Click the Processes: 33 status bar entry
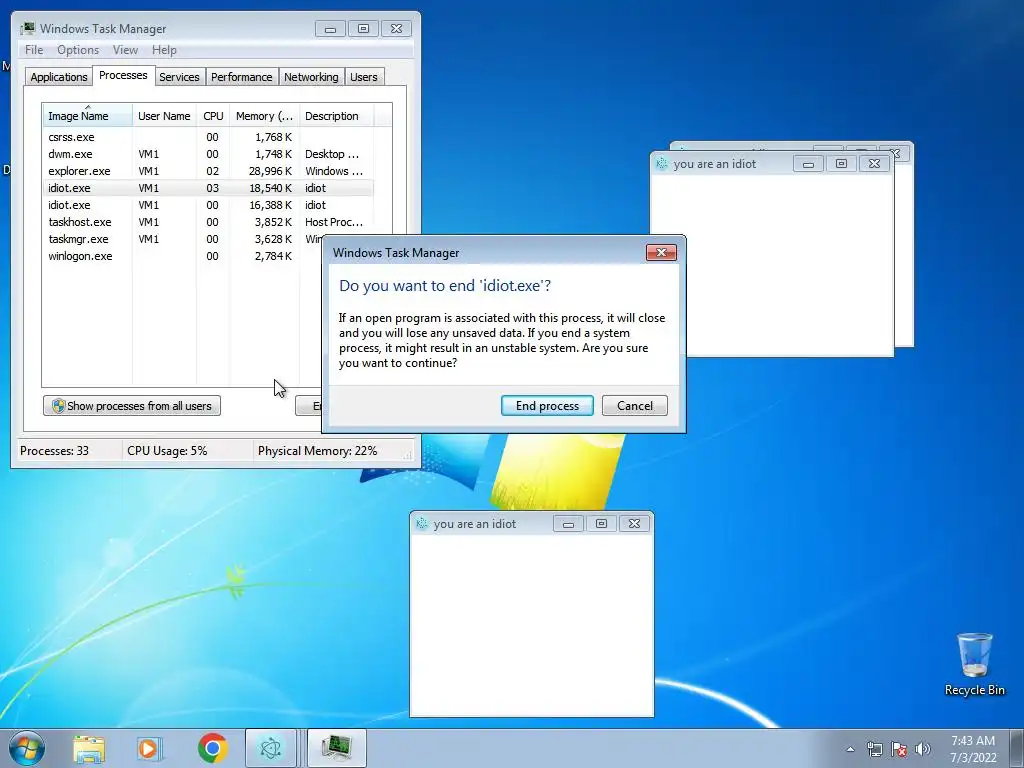The height and width of the screenshot is (768, 1024). pos(54,451)
